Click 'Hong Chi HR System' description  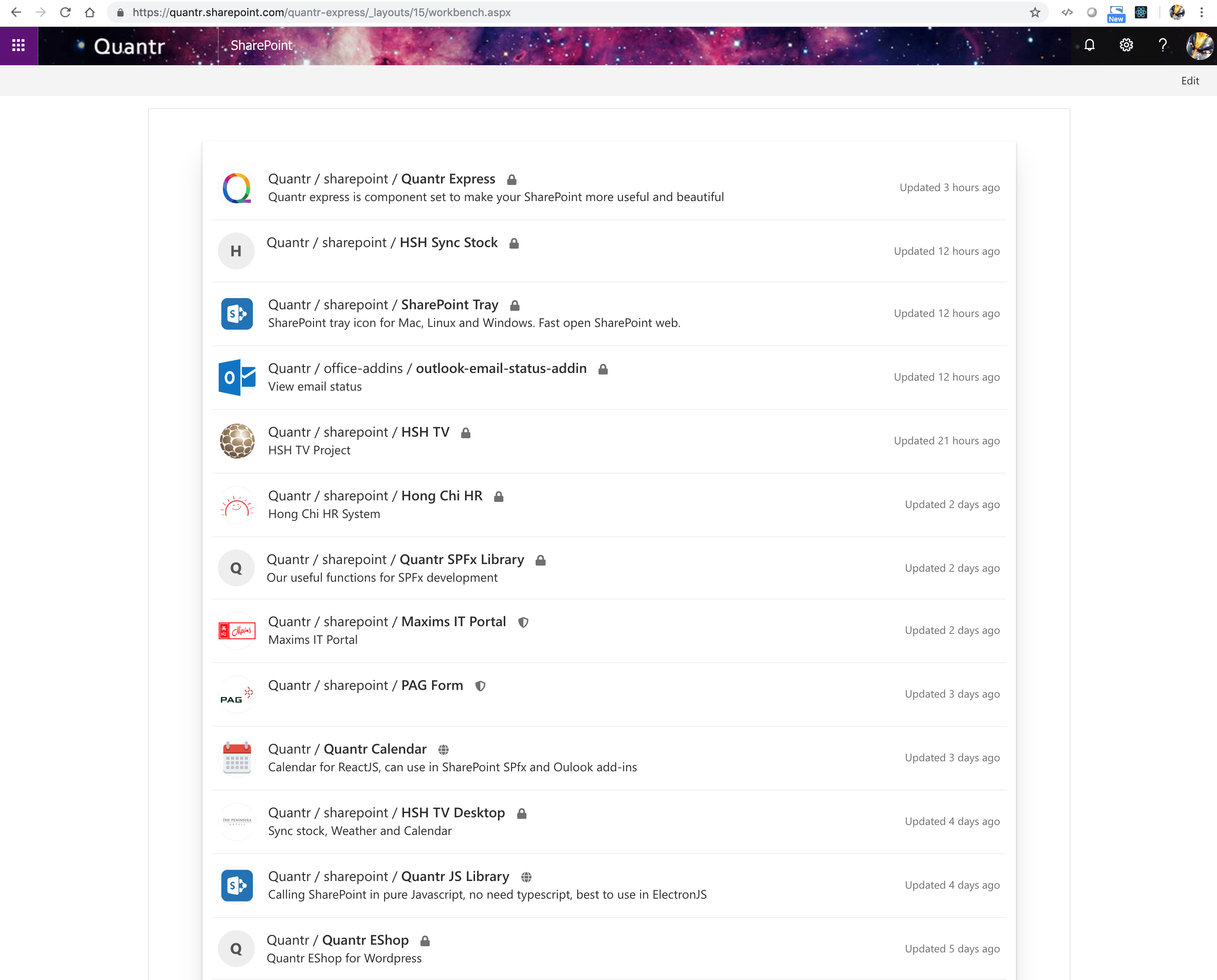(324, 514)
